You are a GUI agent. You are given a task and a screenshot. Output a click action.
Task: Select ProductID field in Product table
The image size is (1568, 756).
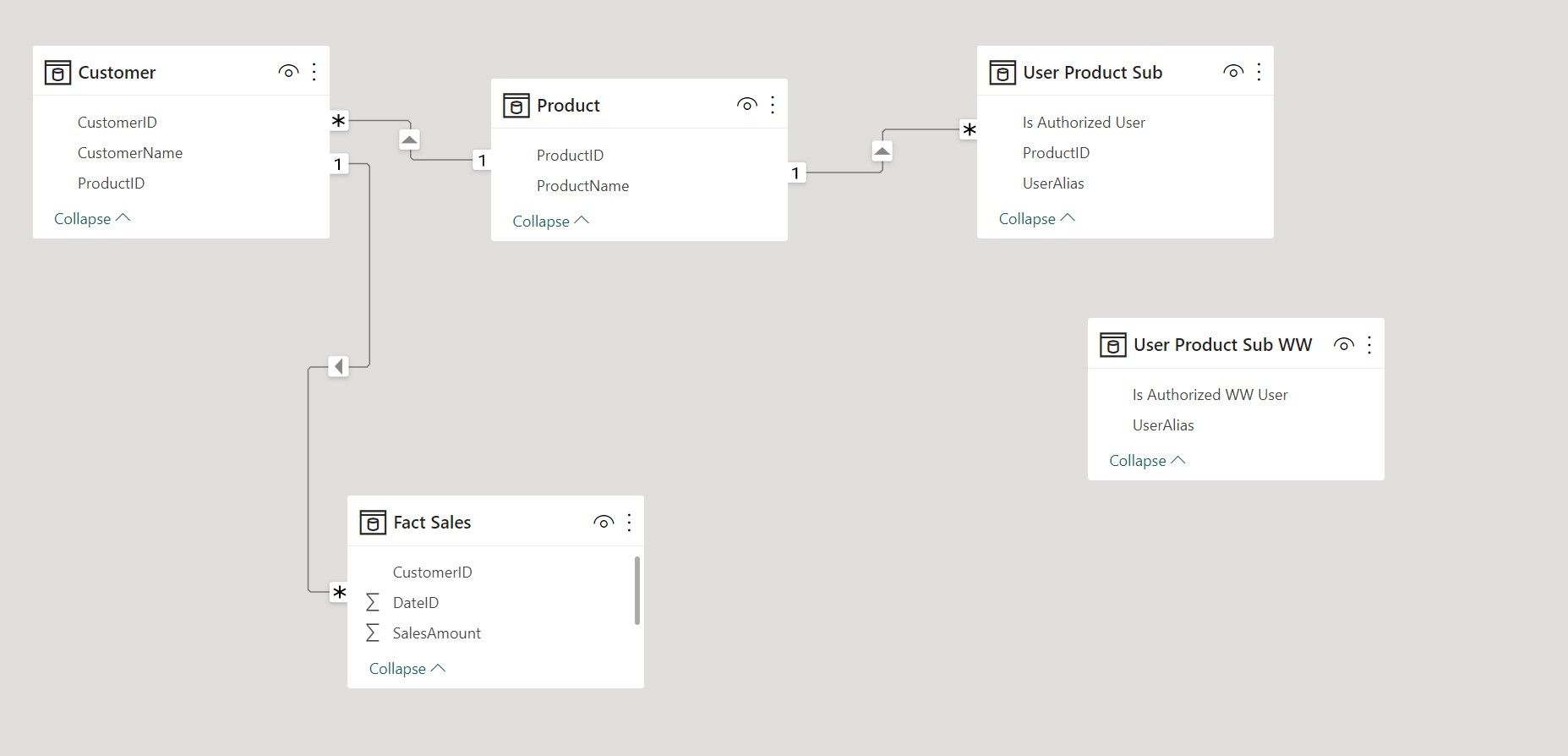click(x=570, y=156)
